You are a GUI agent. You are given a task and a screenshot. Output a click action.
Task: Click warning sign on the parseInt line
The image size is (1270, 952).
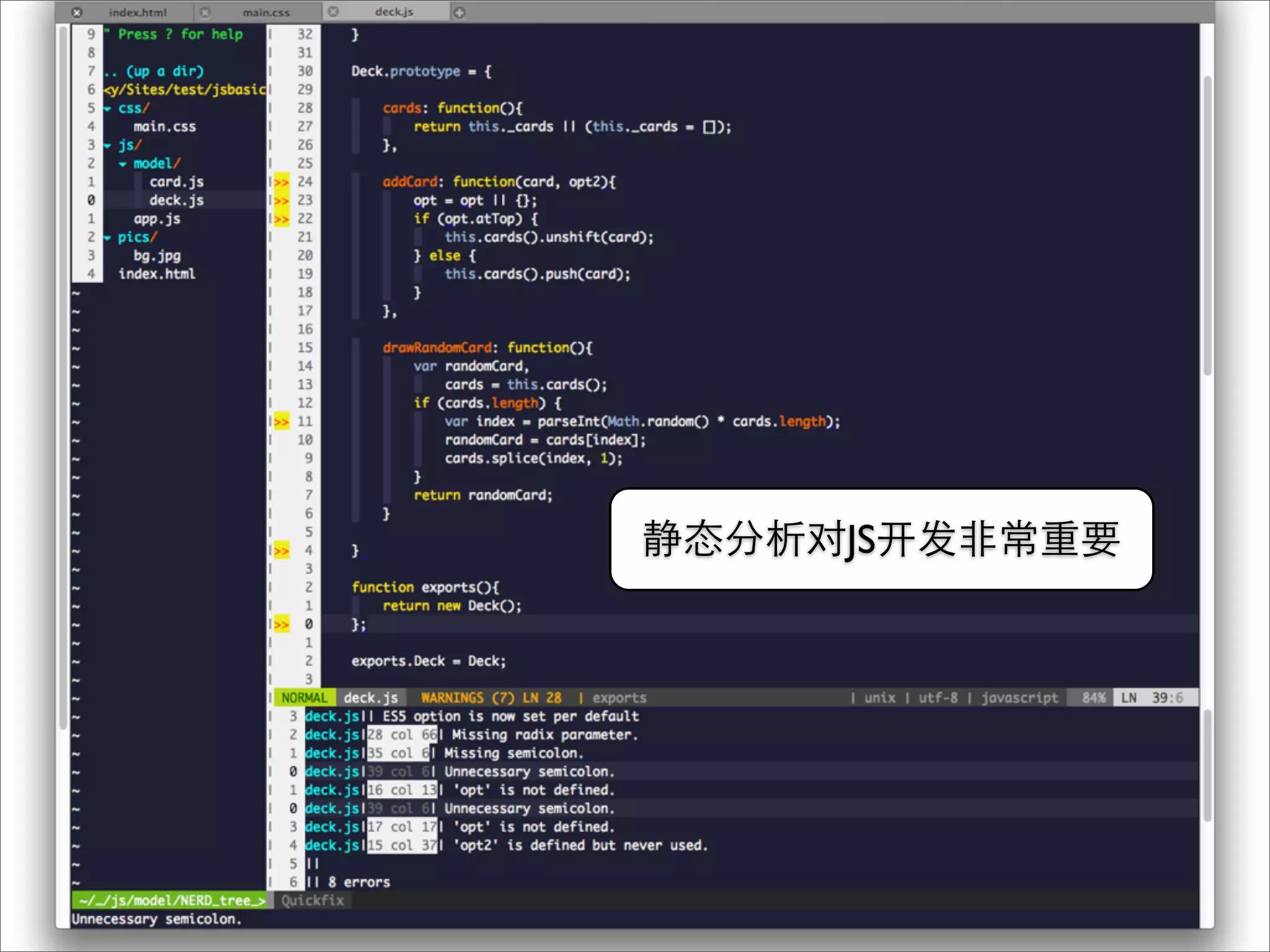[x=282, y=421]
